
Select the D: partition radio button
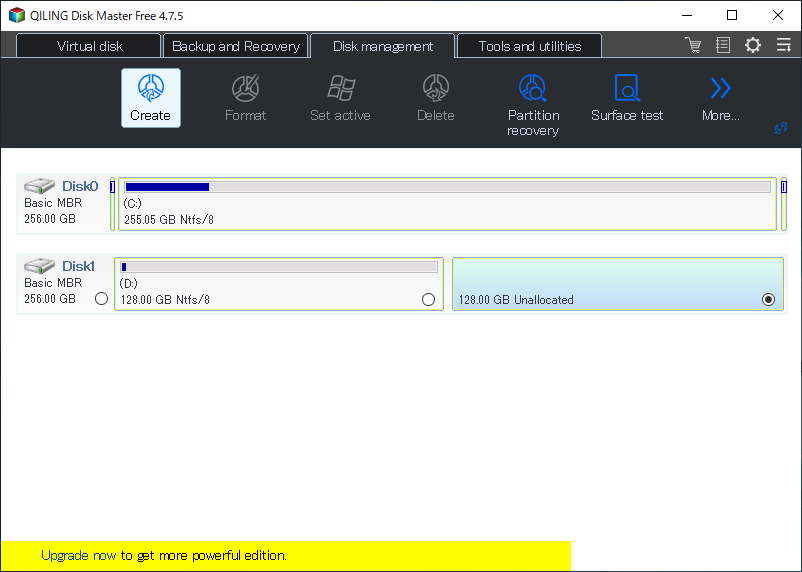tap(429, 300)
